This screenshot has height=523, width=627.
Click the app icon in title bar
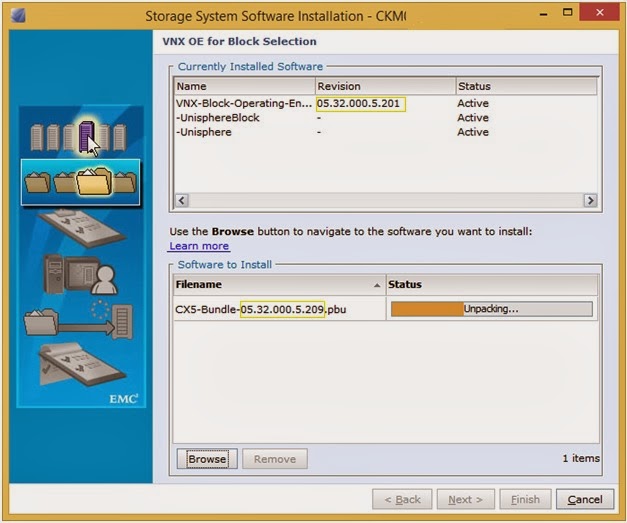18,15
